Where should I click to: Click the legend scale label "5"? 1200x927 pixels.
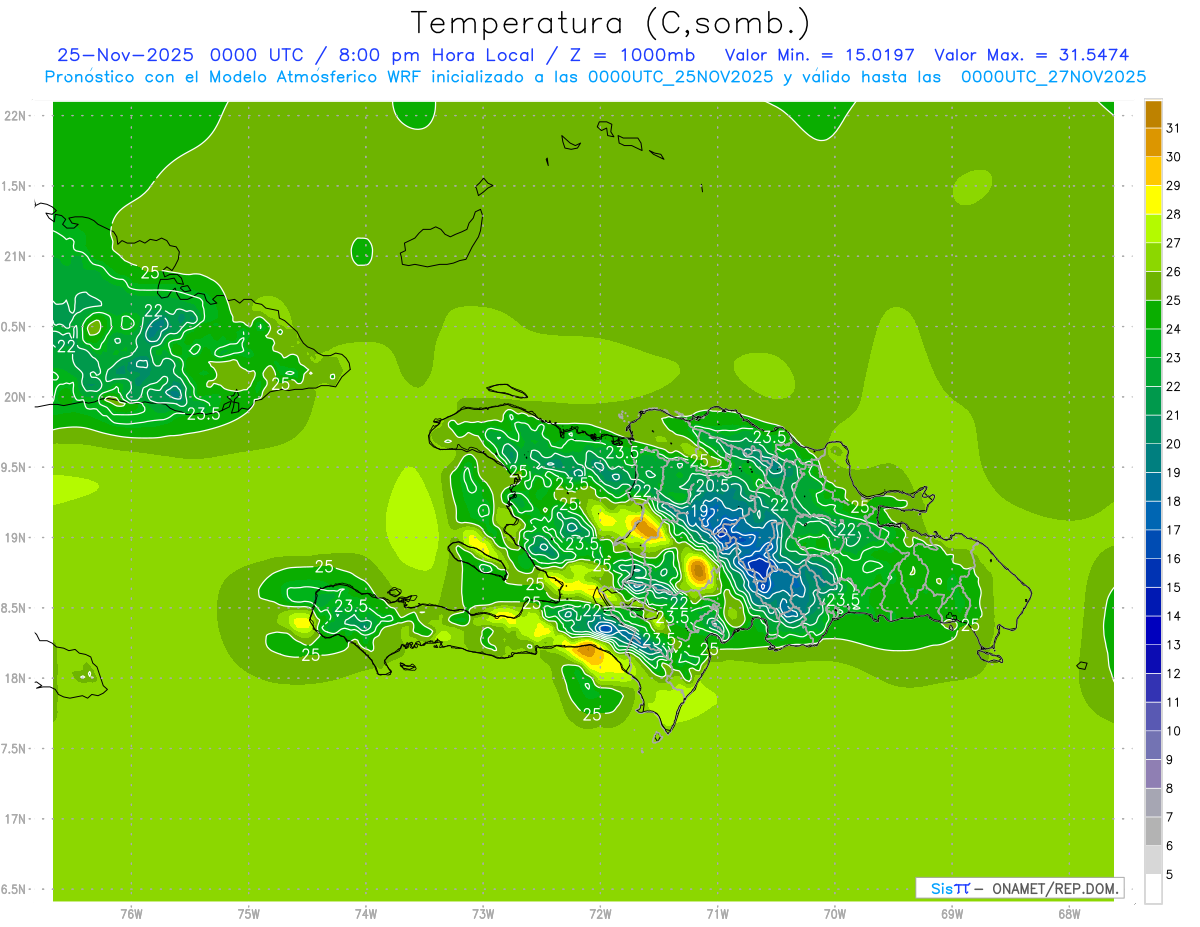(x=1170, y=875)
